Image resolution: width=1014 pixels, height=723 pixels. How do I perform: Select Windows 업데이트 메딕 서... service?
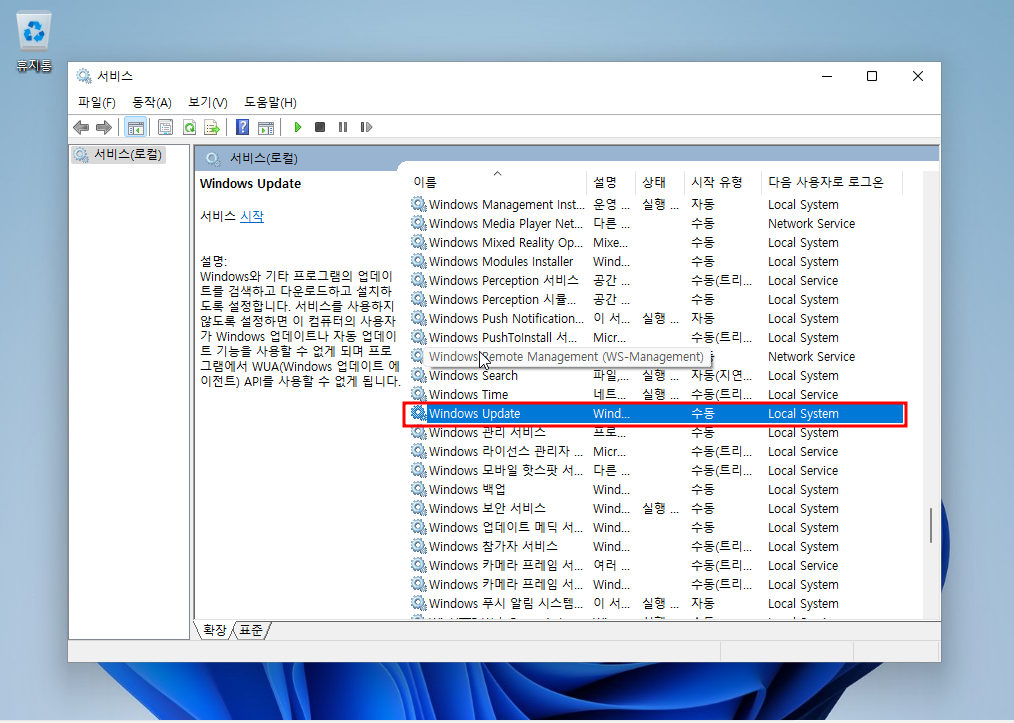pyautogui.click(x=656, y=528)
